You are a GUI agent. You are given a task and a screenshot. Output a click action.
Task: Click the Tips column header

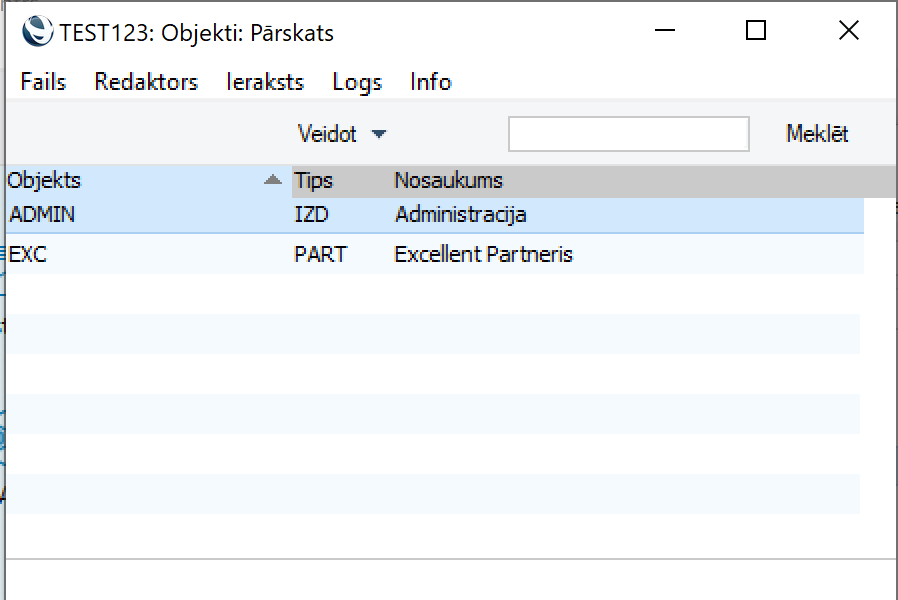[313, 181]
